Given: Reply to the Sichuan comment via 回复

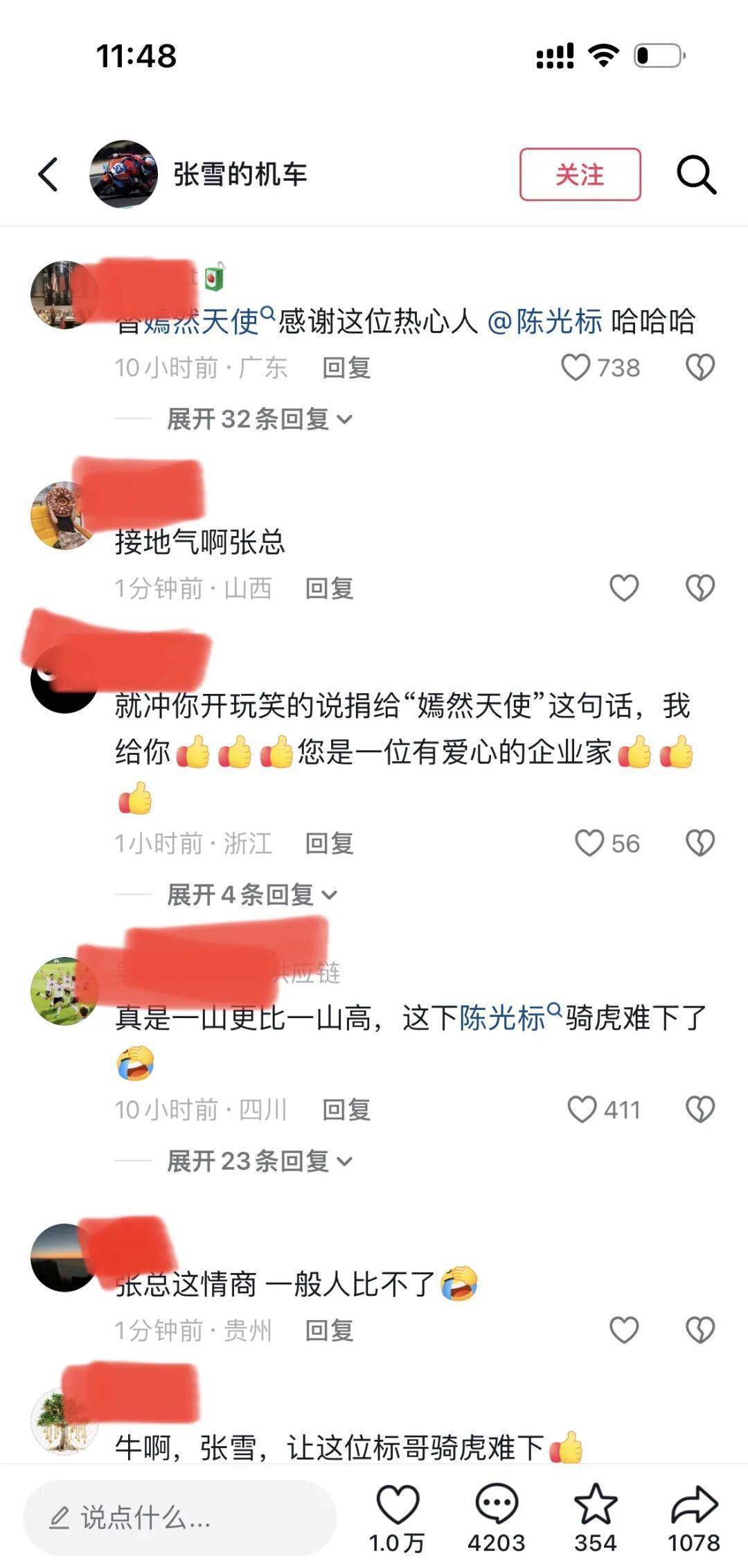Looking at the screenshot, I should [x=346, y=1109].
